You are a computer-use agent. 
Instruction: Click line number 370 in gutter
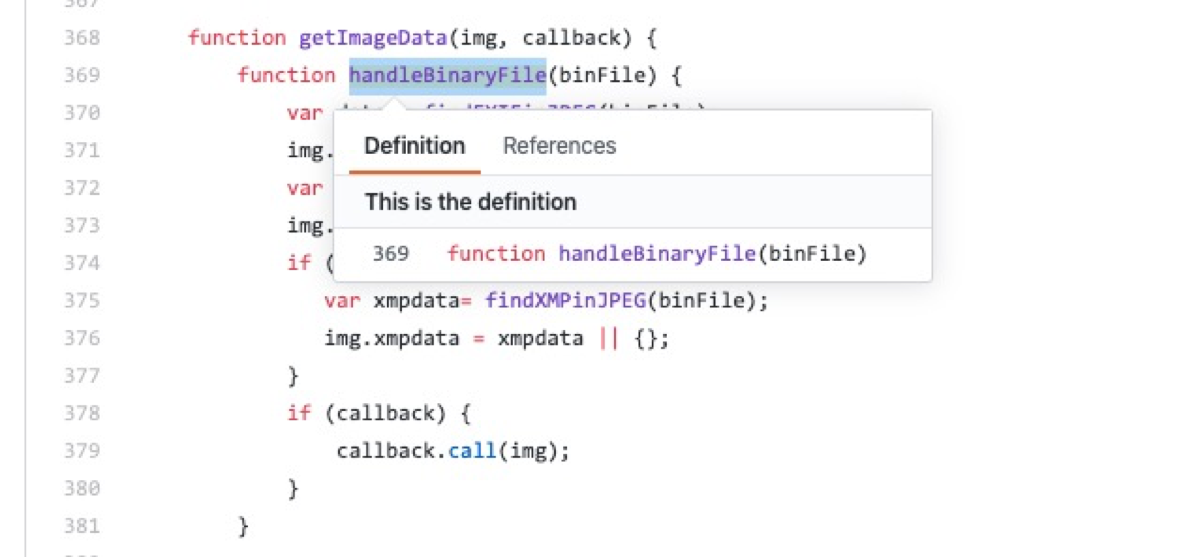coord(81,113)
